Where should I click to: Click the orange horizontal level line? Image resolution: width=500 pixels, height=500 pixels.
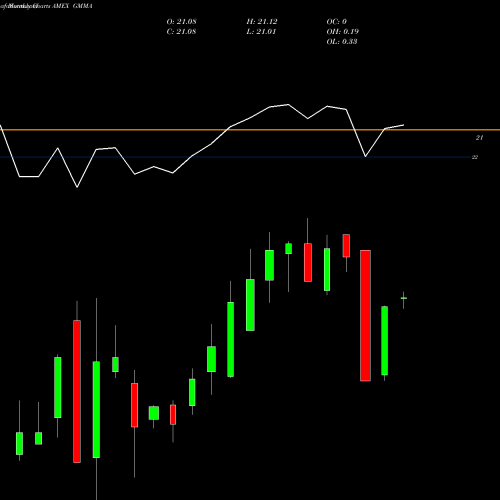(x=250, y=130)
